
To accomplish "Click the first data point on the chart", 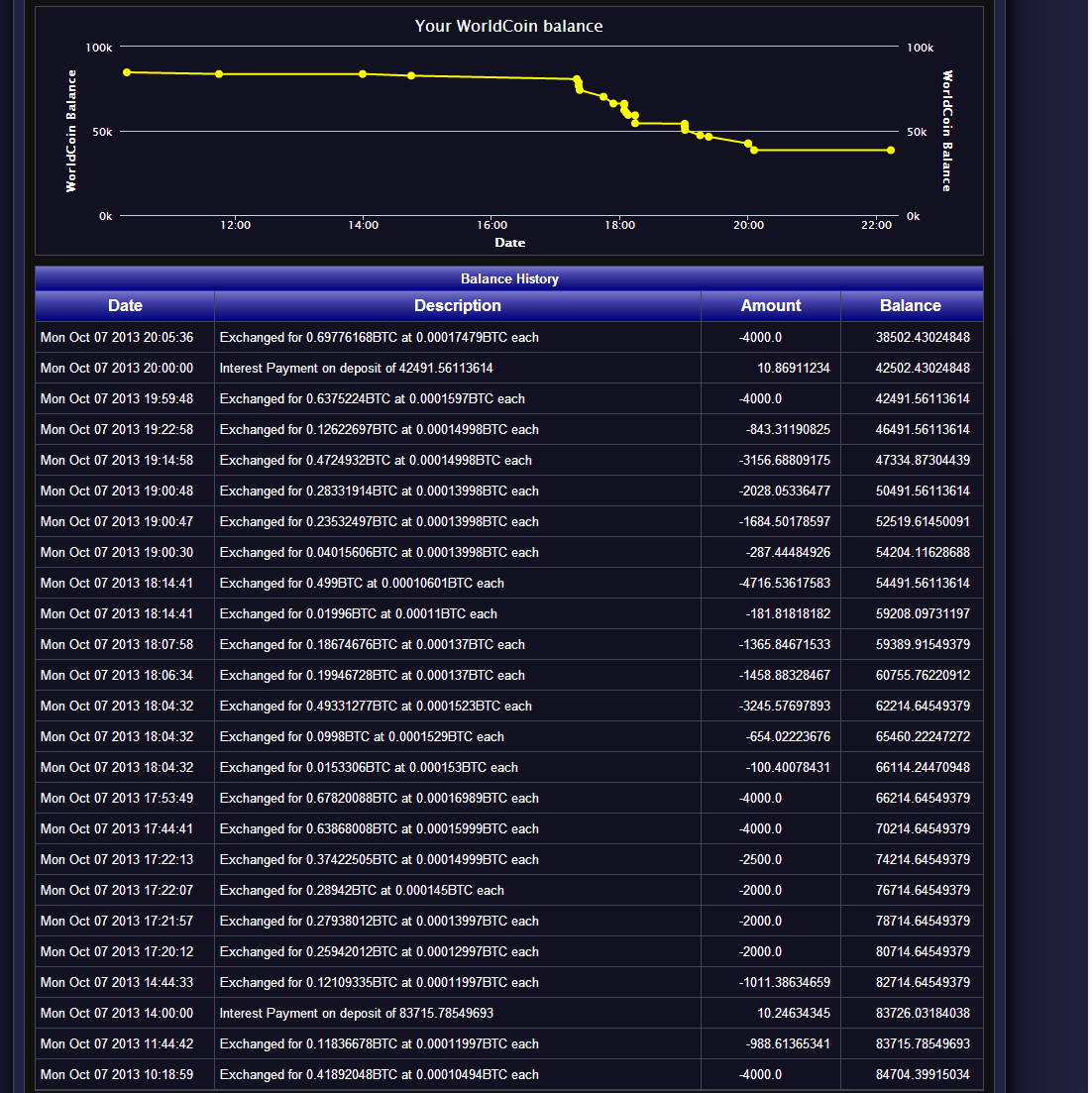I will [127, 72].
